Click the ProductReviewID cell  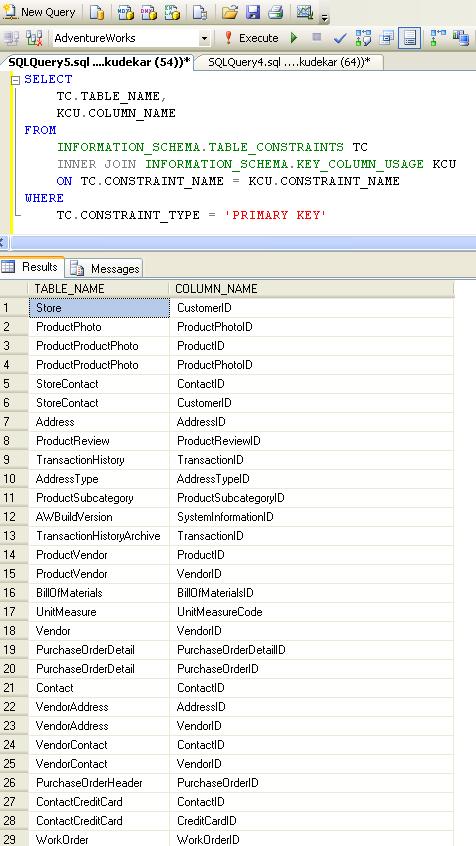[311, 441]
